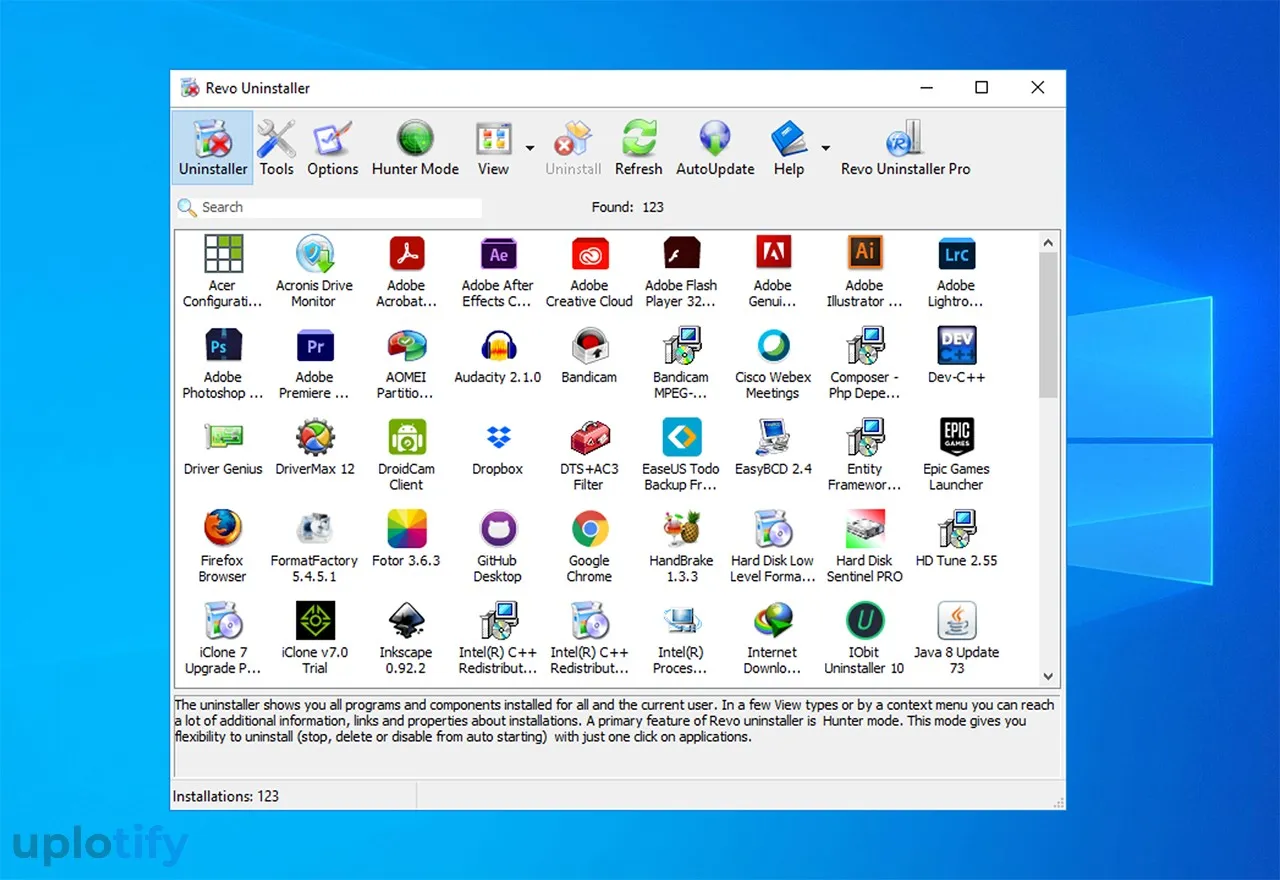Select HandBrake 1.3.3
1280x880 pixels.
(681, 547)
